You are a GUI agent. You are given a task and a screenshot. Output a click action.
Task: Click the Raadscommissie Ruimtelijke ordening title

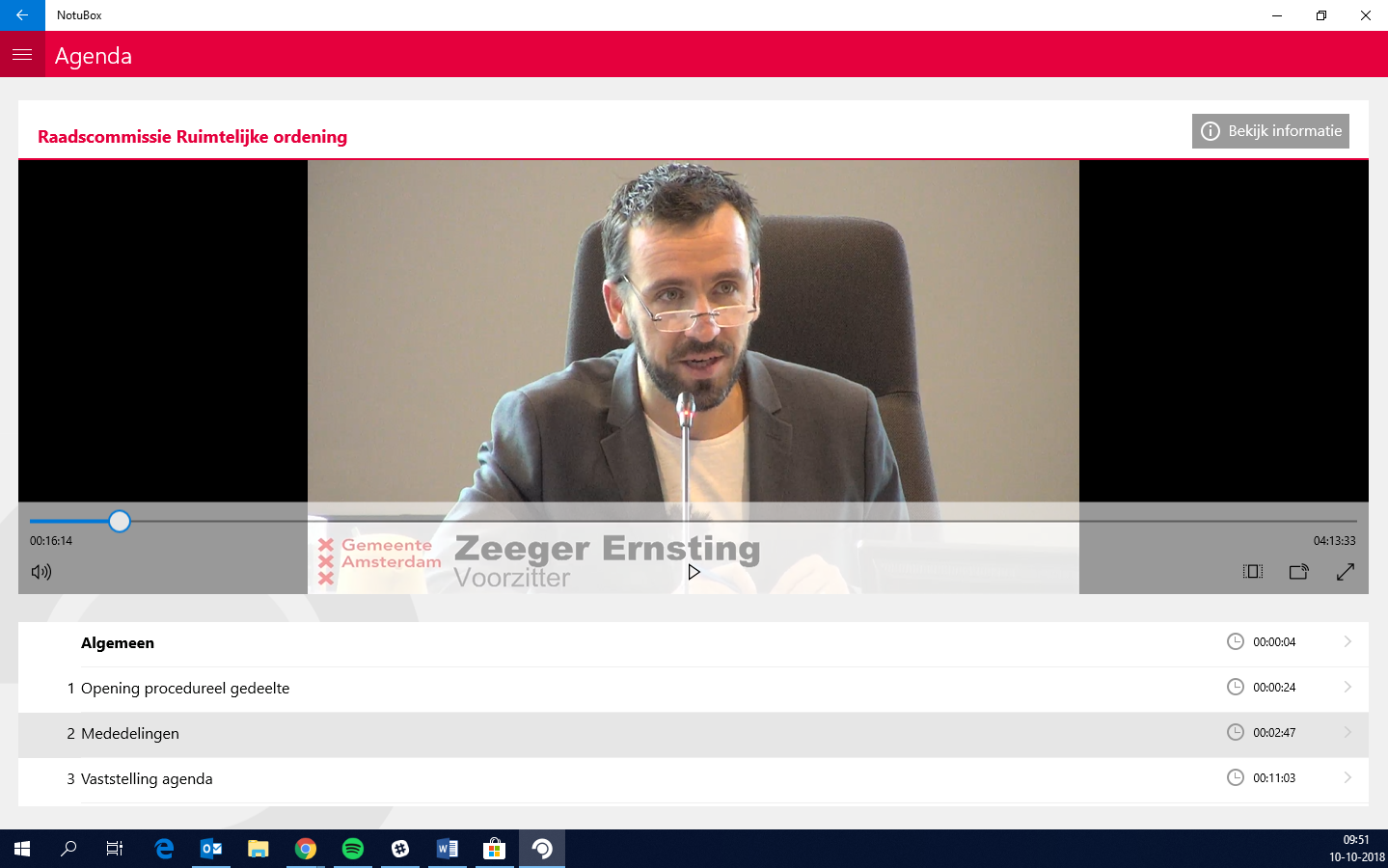[x=193, y=137]
